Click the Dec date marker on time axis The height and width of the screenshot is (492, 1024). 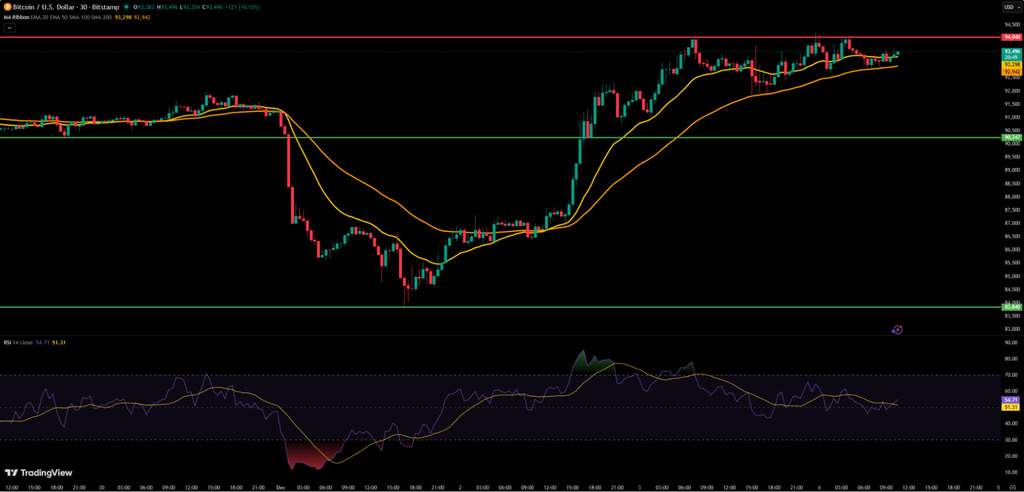(279, 486)
